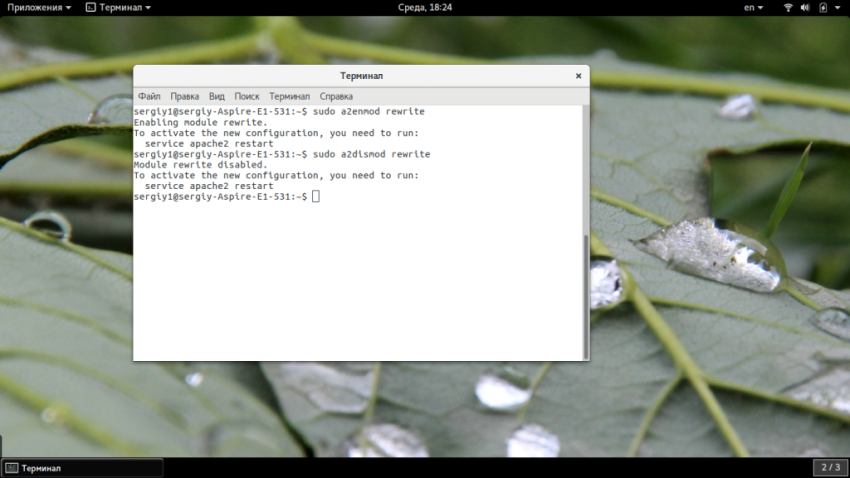
Task: Open the Правка menu
Action: (x=184, y=96)
